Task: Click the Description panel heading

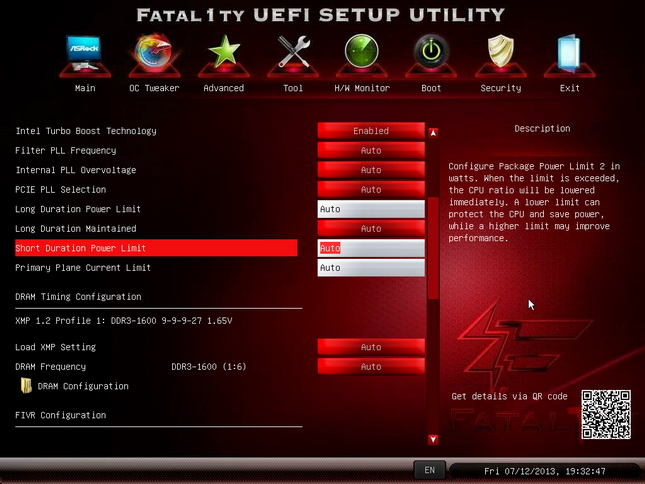Action: (542, 129)
